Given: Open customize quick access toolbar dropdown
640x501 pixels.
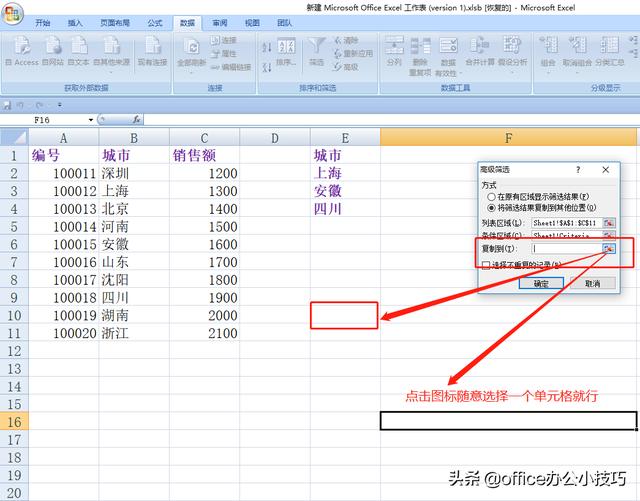Looking at the screenshot, I should tap(60, 105).
